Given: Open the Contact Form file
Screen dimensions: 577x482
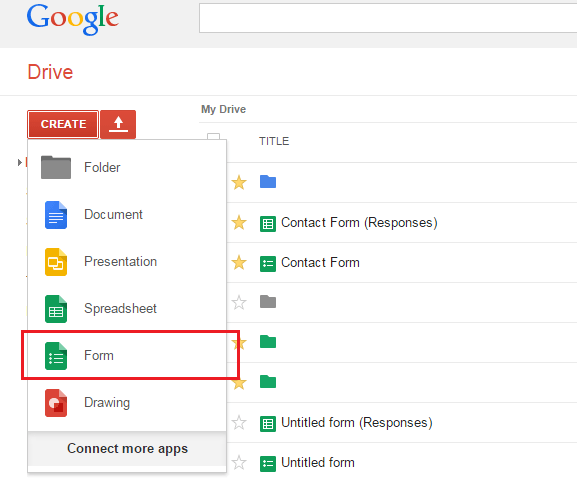Looking at the screenshot, I should [x=320, y=263].
